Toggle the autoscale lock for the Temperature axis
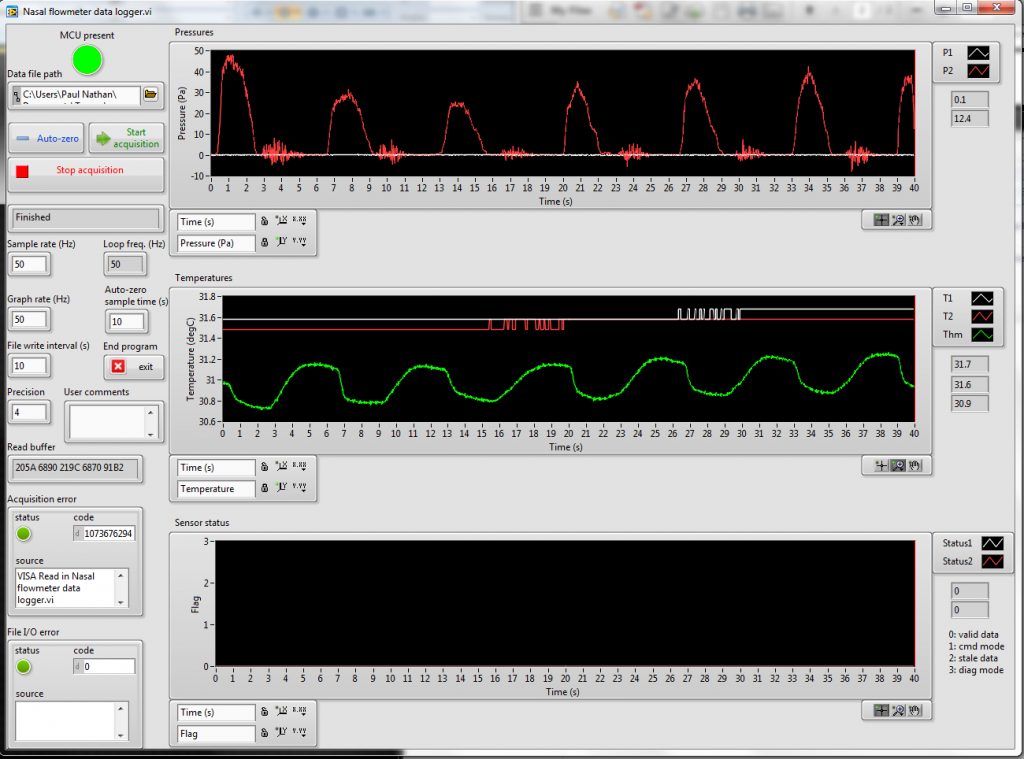The height and width of the screenshot is (759, 1024). point(264,487)
